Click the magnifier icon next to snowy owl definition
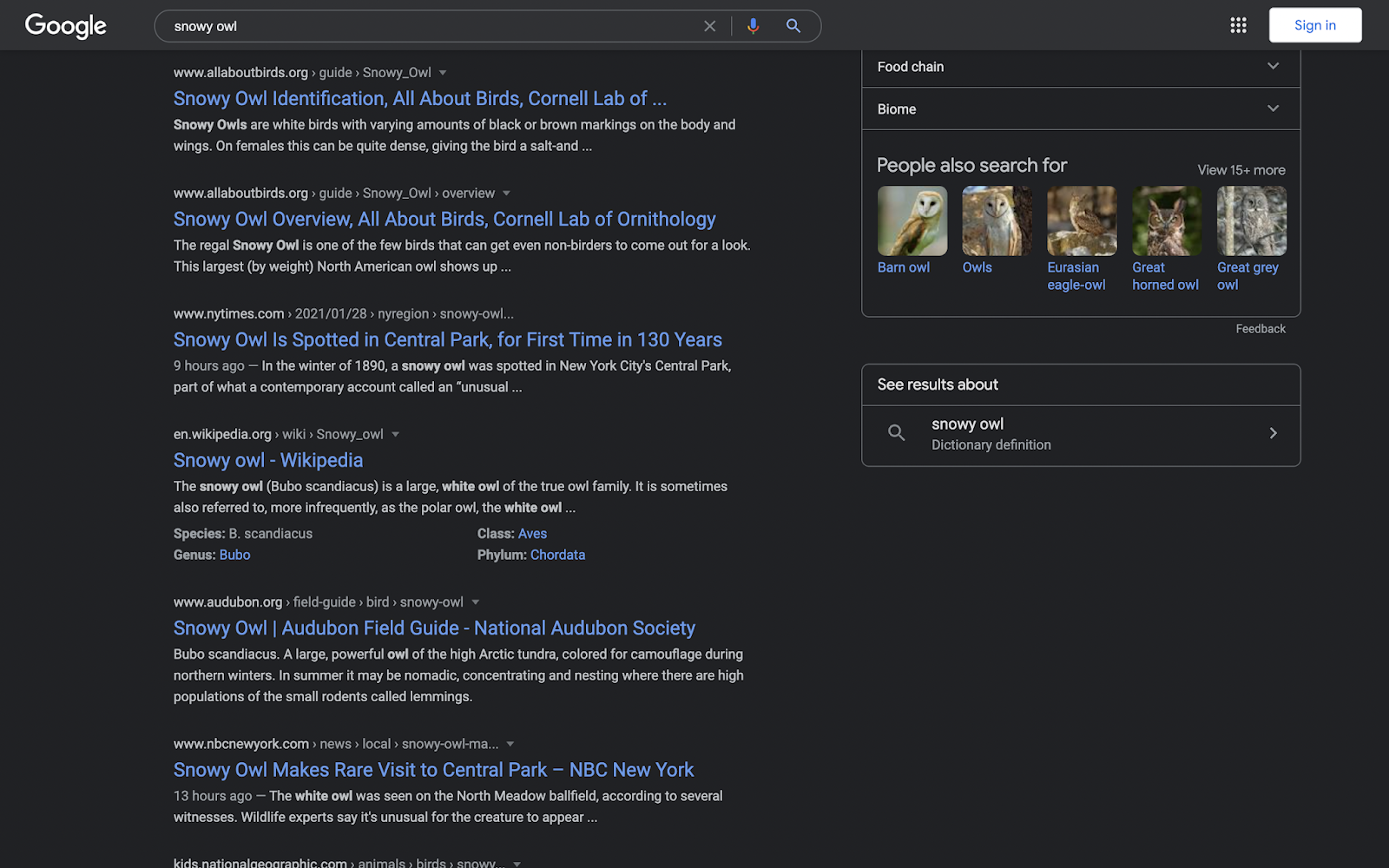1389x868 pixels. [896, 432]
